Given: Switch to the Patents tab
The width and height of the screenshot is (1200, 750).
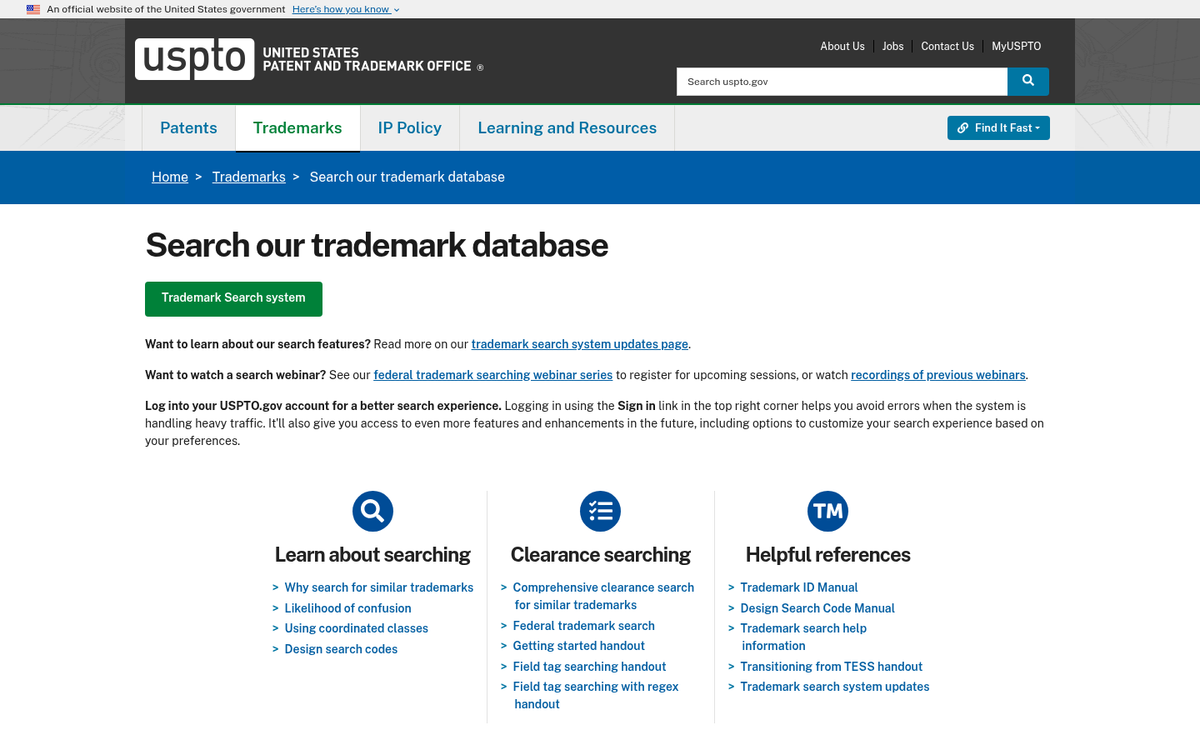Looking at the screenshot, I should pyautogui.click(x=188, y=128).
